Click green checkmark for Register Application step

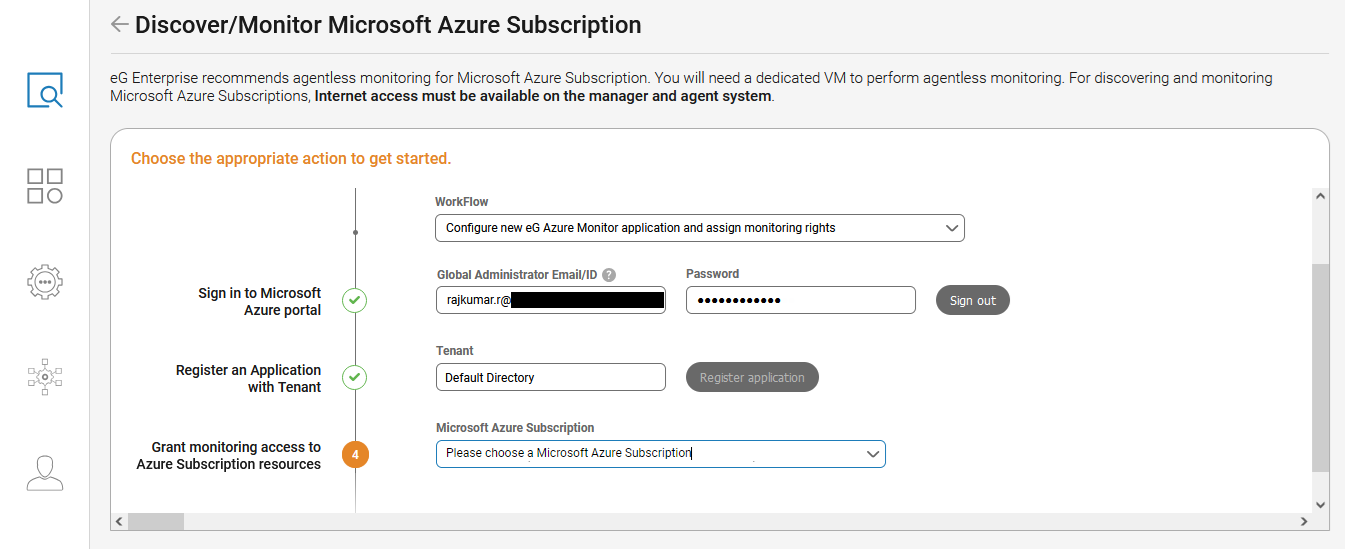[355, 377]
